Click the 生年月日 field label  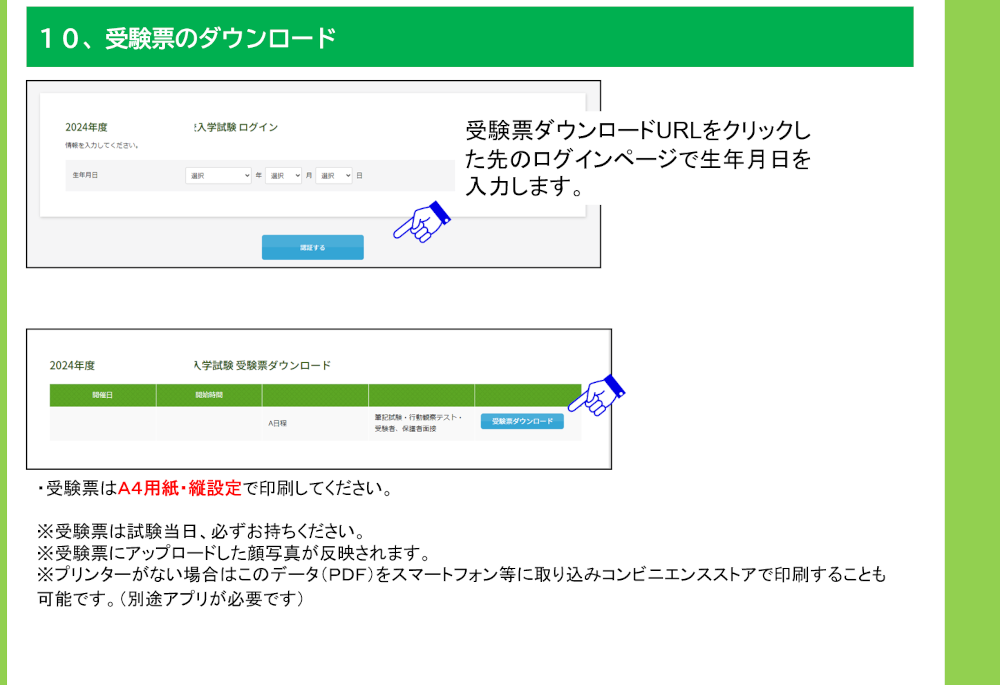86,175
